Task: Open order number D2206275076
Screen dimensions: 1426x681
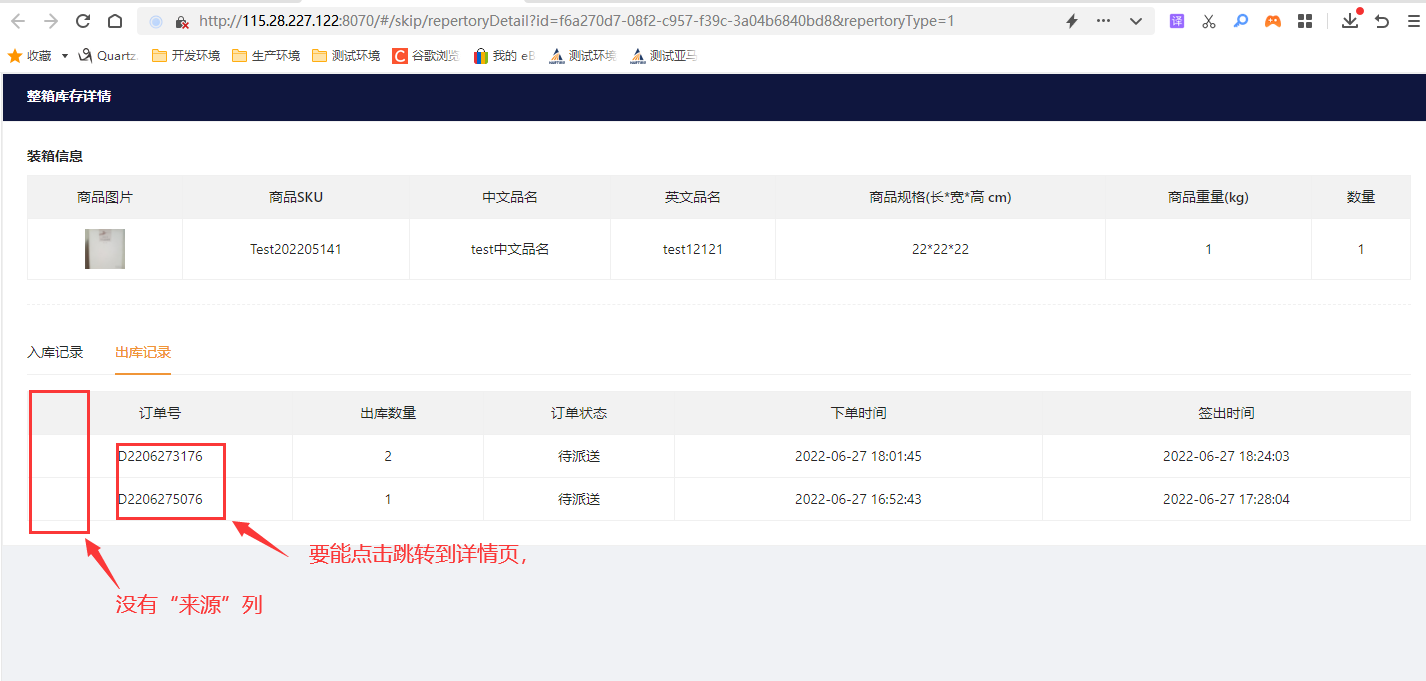Action: 160,499
